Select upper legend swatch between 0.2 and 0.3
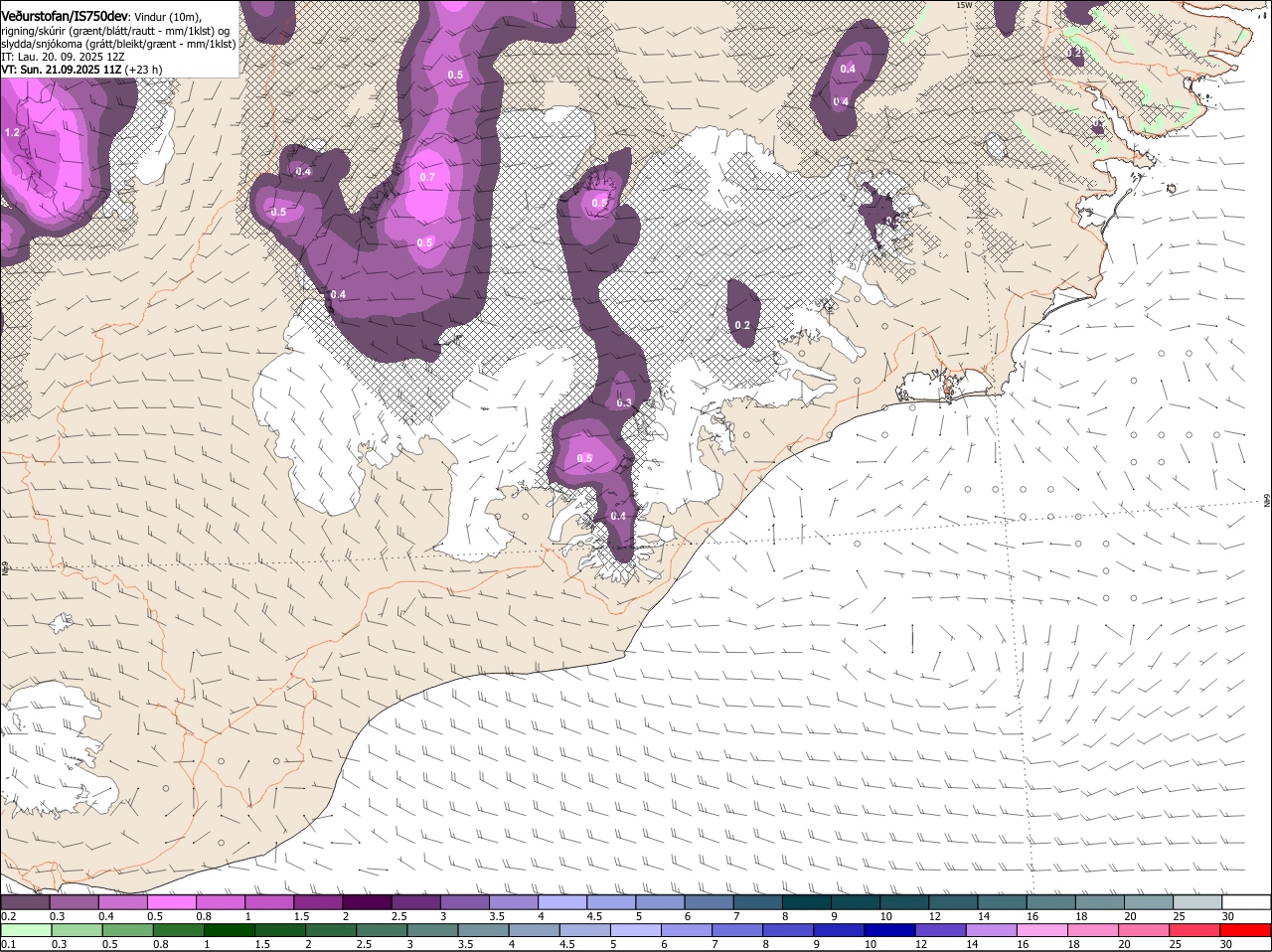Screen dimensions: 1272x952 [x=25, y=902]
